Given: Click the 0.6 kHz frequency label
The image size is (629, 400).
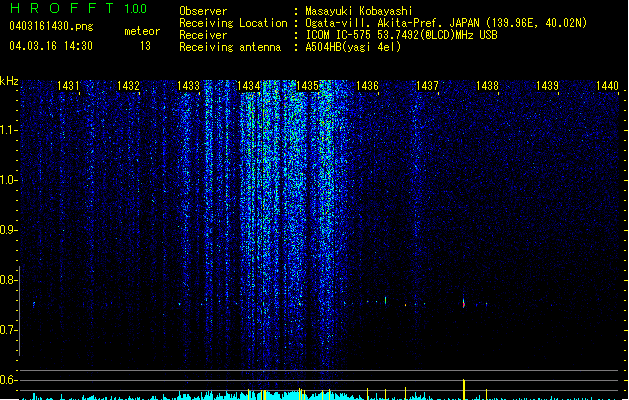Looking at the screenshot, I should pyautogui.click(x=8, y=380).
